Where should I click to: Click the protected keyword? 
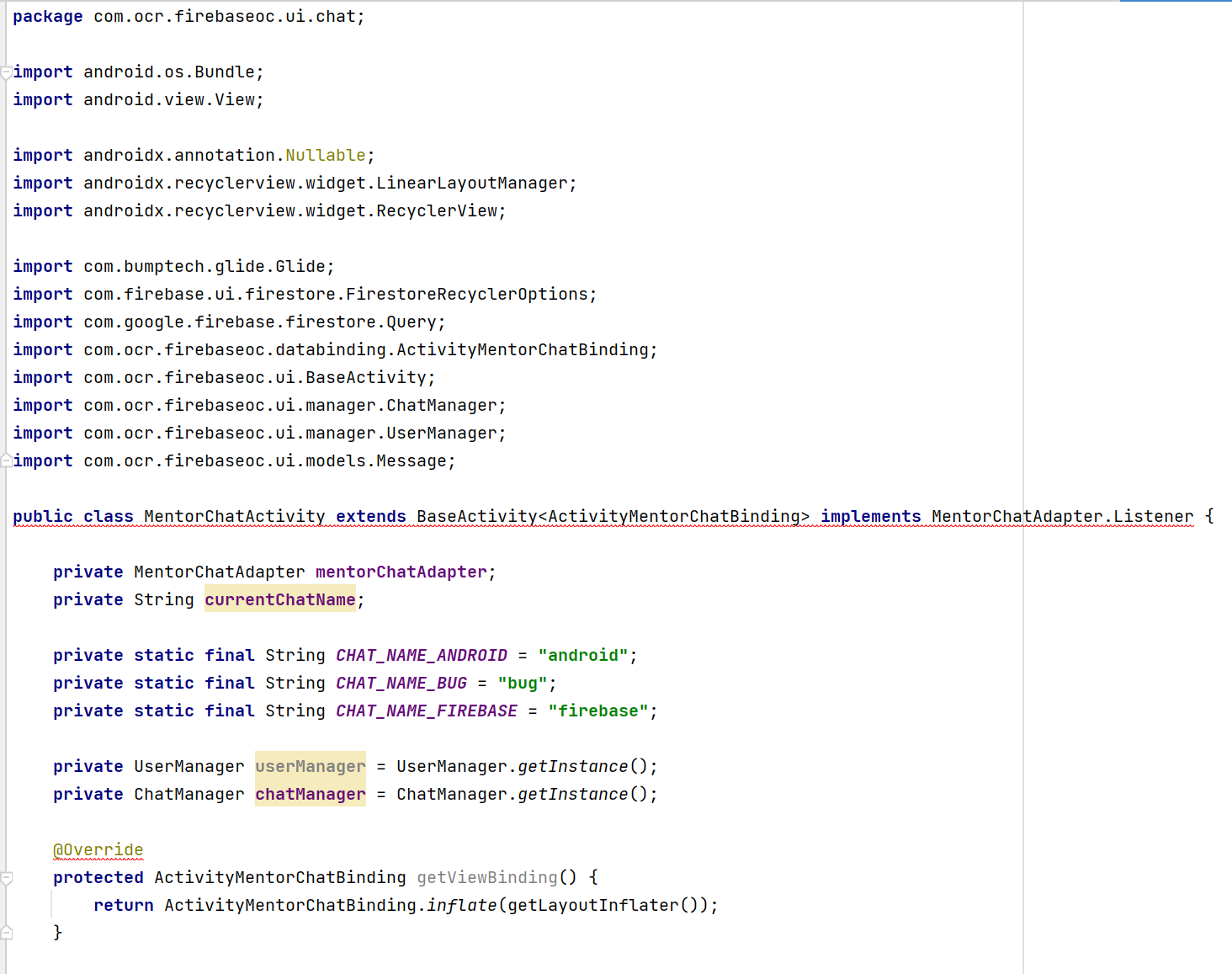(x=98, y=878)
